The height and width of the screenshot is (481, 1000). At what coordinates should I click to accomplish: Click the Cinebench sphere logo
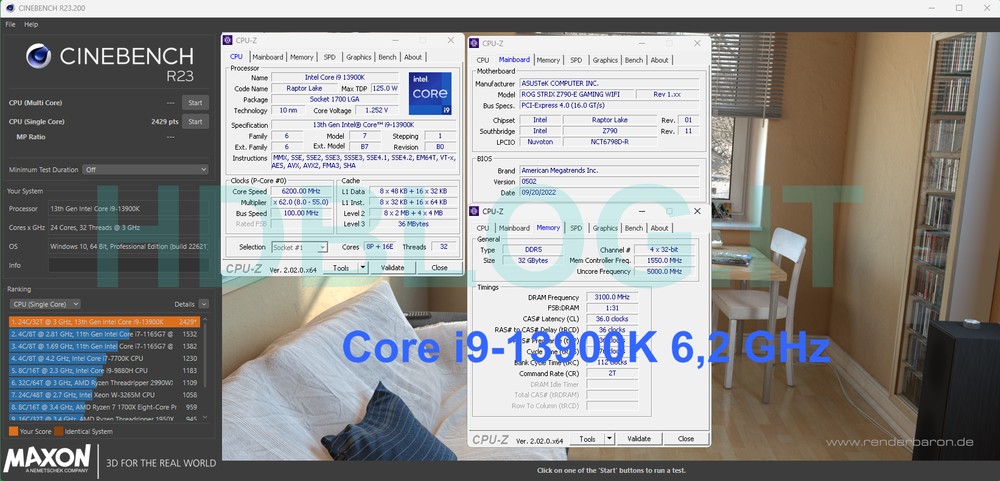tap(38, 56)
